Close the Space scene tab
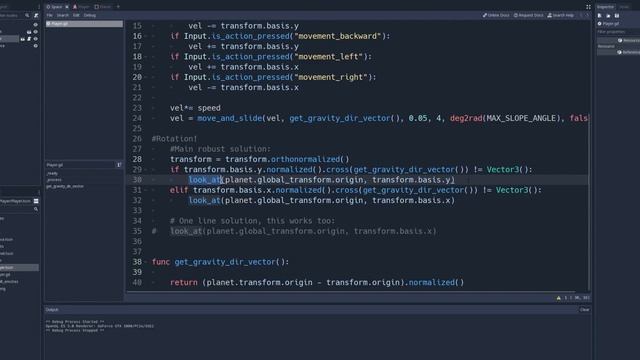The height and width of the screenshot is (360, 640). point(67,7)
